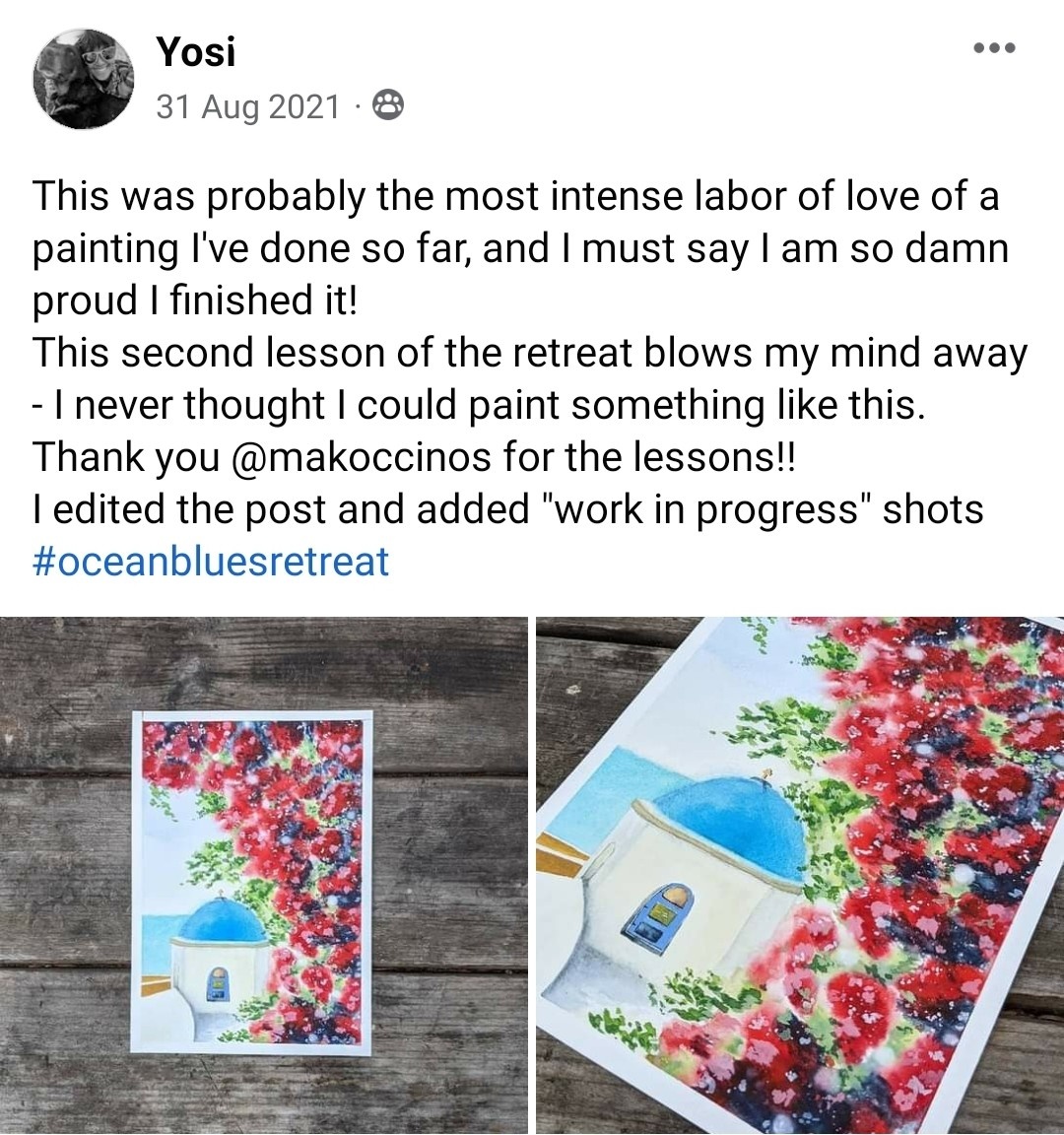The height and width of the screenshot is (1135, 1064).
Task: Click the "proud I finished it!" text line
Action: pyautogui.click(x=194, y=300)
